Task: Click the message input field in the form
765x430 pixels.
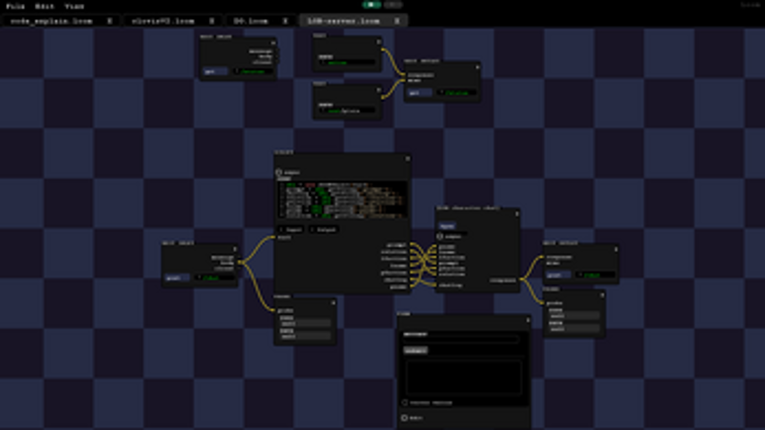Action: 461,340
